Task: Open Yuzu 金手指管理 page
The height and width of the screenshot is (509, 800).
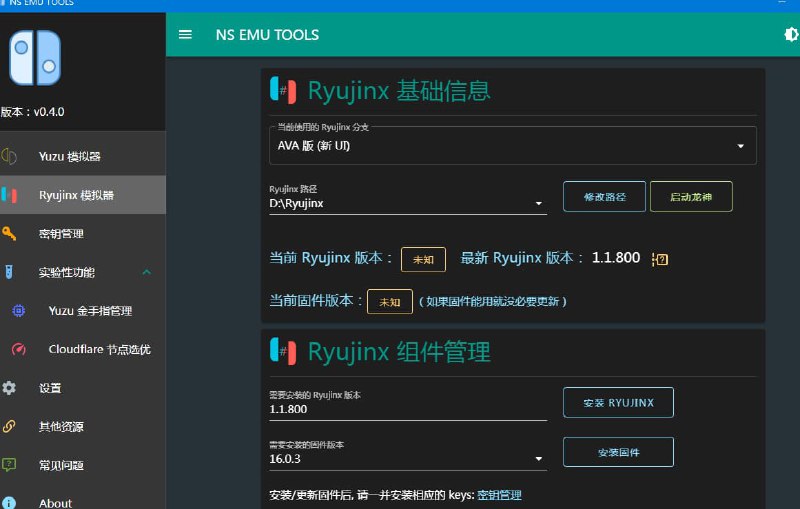Action: [83, 310]
